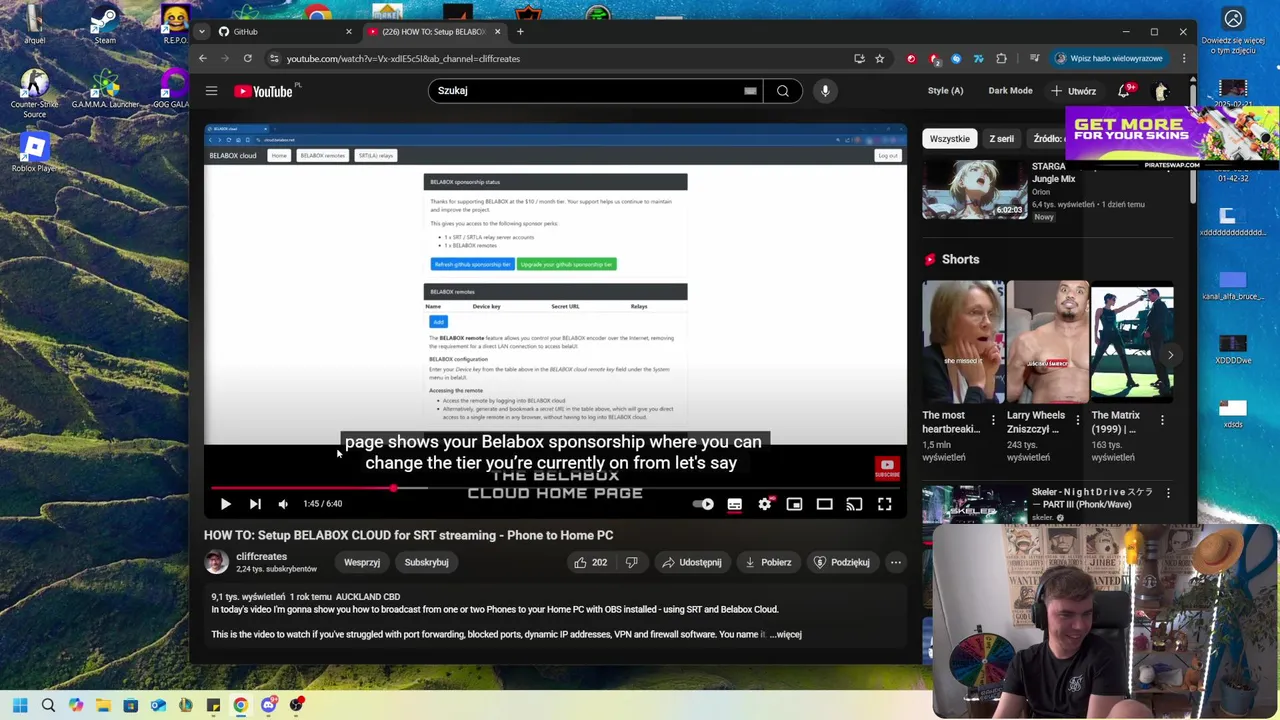Viewport: 1280px width, 720px height.
Task: Go to the YouTube home logo
Action: pos(264,91)
